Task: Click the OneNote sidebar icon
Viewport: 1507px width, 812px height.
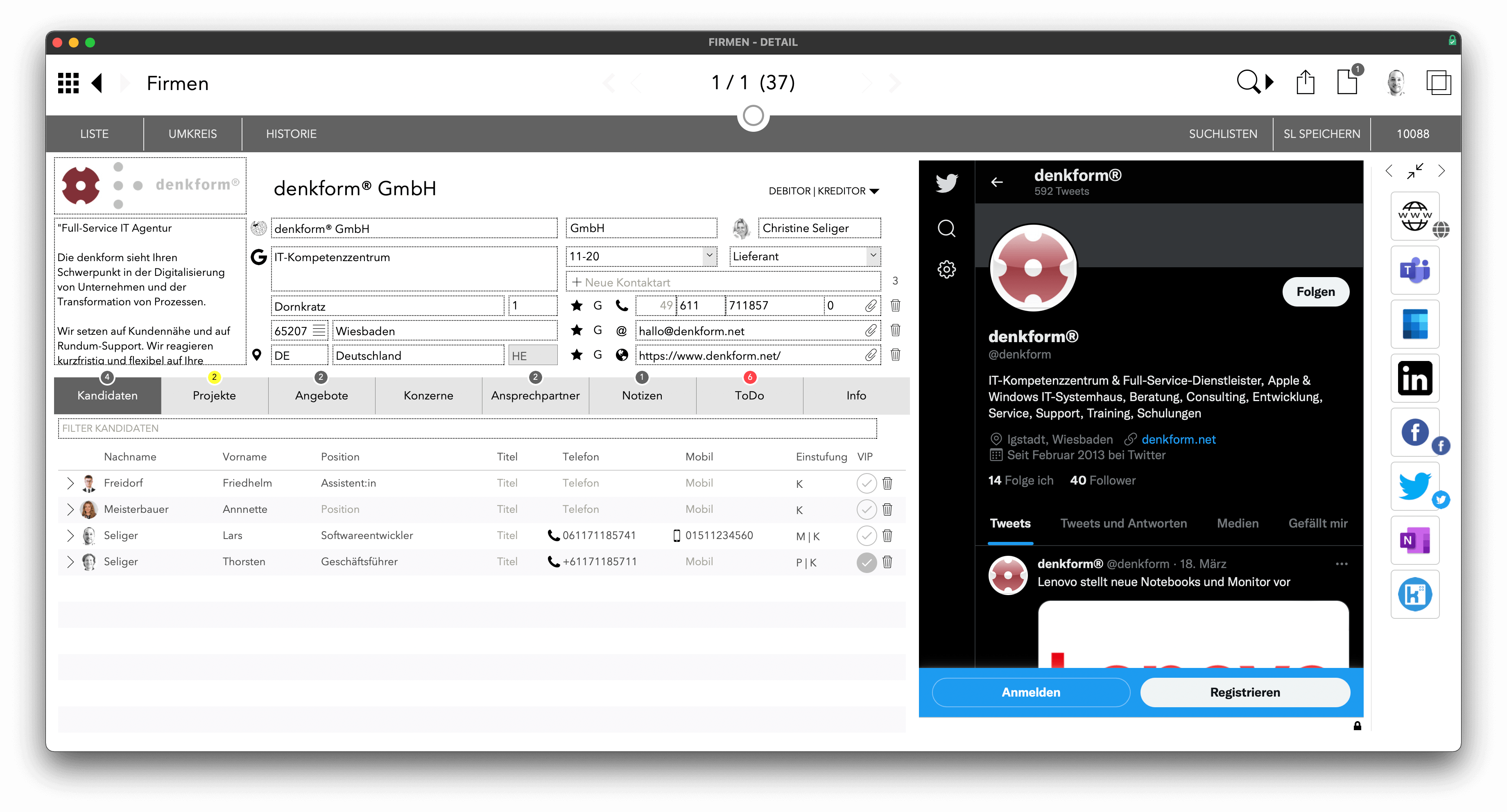Action: pos(1414,540)
